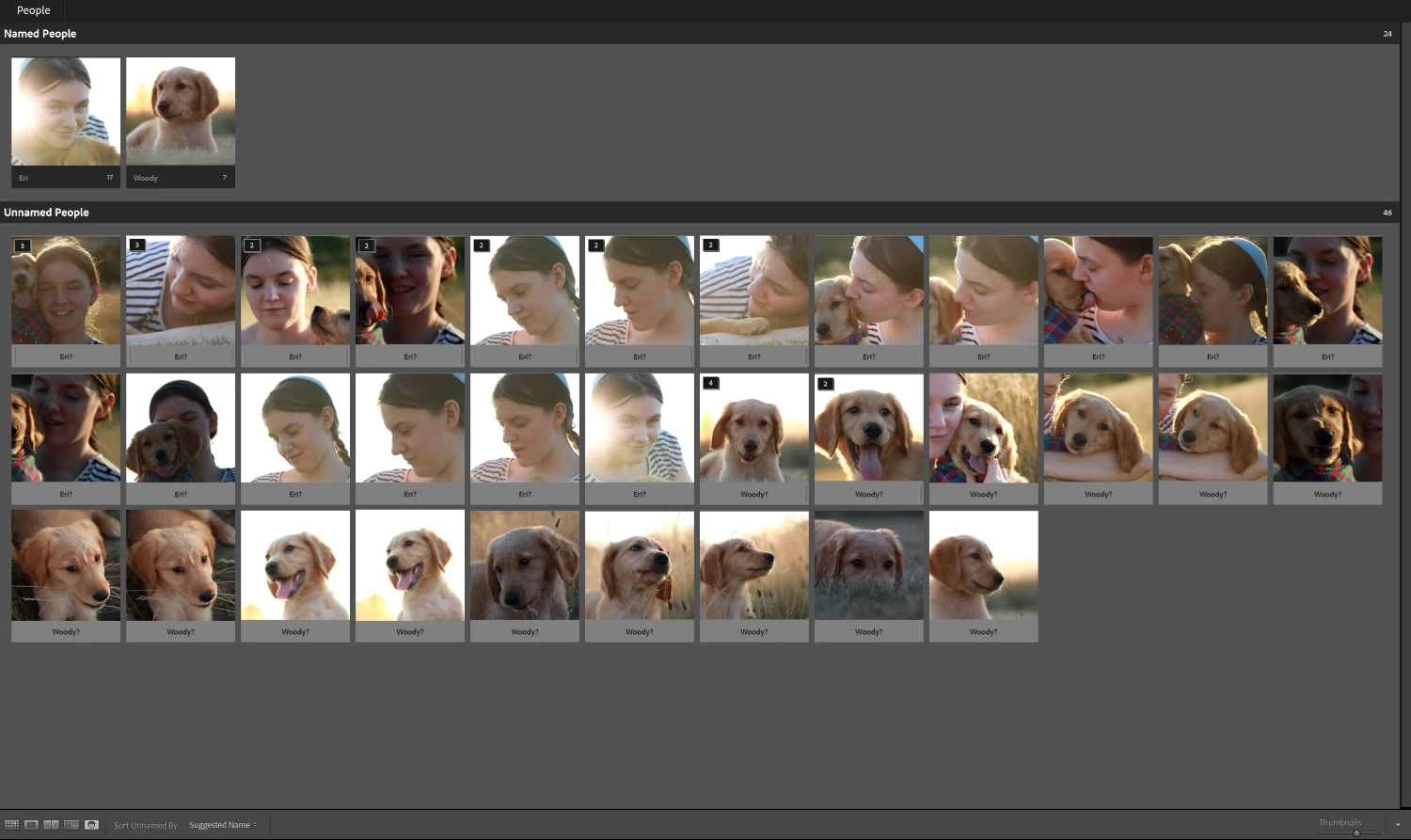Confirm 'Eri?' name on first unnamed face
This screenshot has height=840, width=1411.
click(x=66, y=357)
